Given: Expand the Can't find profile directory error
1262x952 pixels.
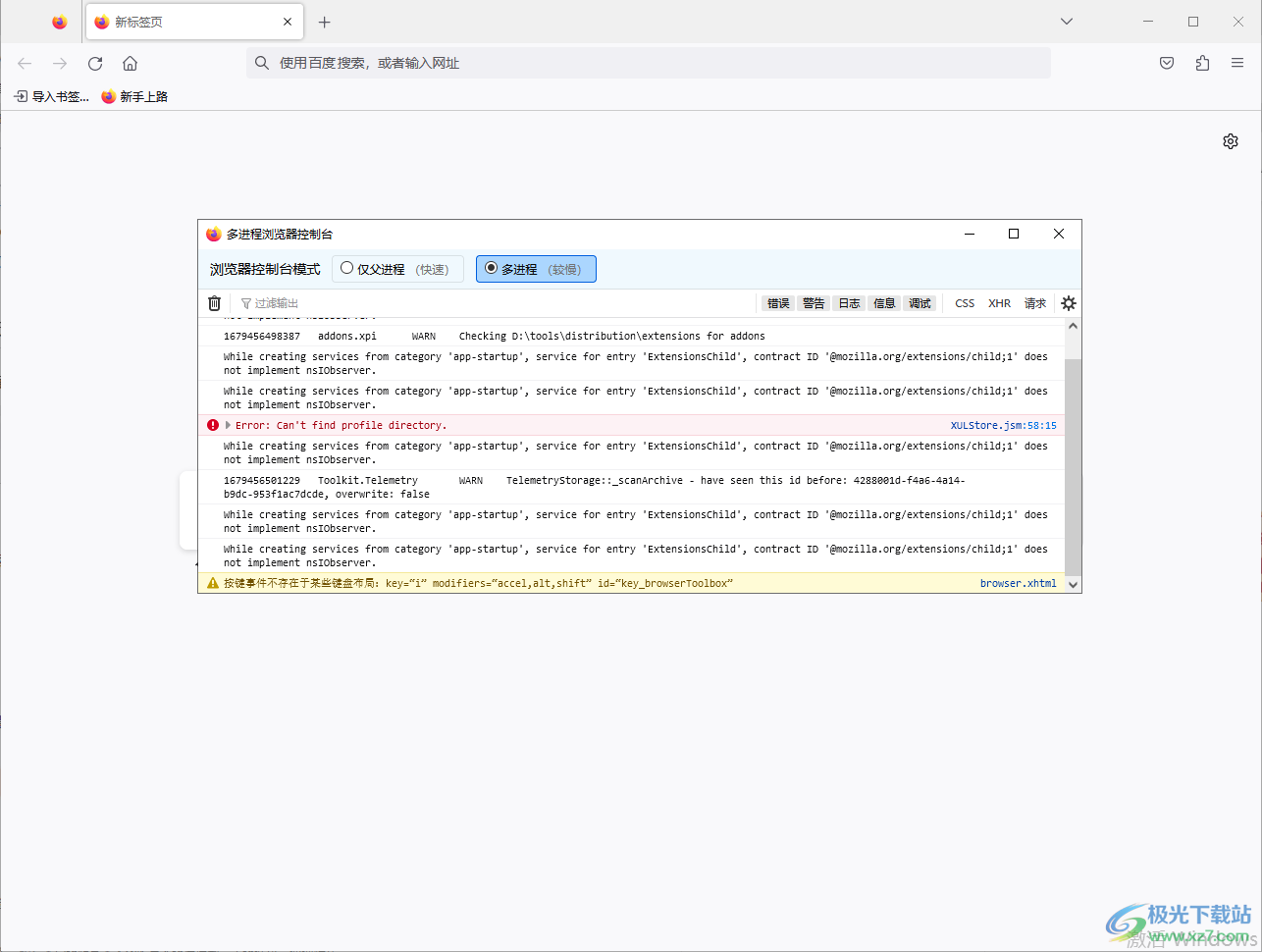Looking at the screenshot, I should tap(228, 425).
